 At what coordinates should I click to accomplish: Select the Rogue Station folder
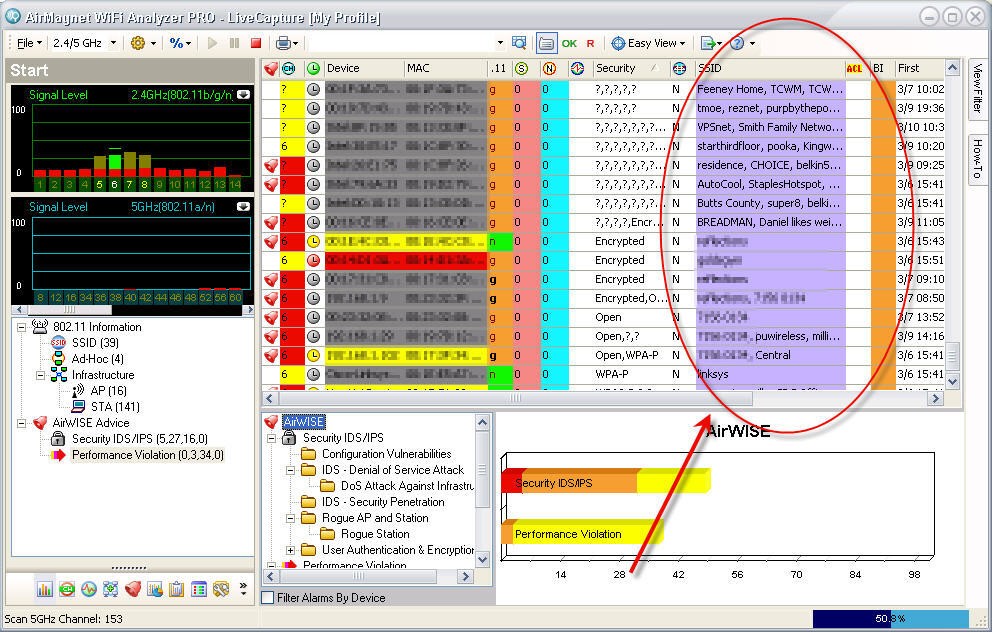375,534
